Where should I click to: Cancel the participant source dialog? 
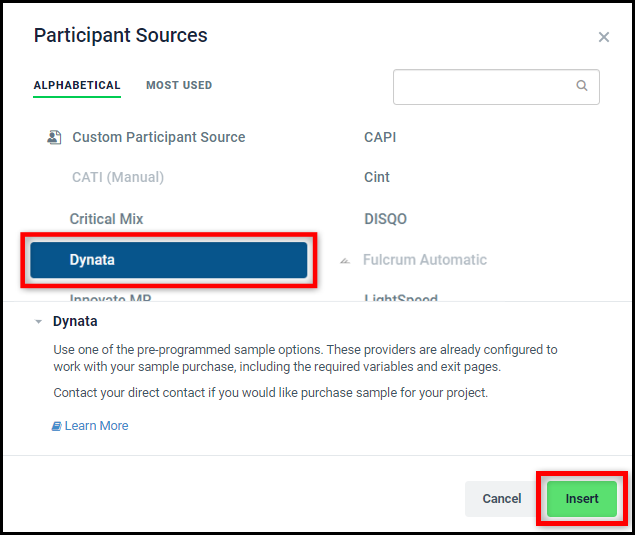point(501,499)
